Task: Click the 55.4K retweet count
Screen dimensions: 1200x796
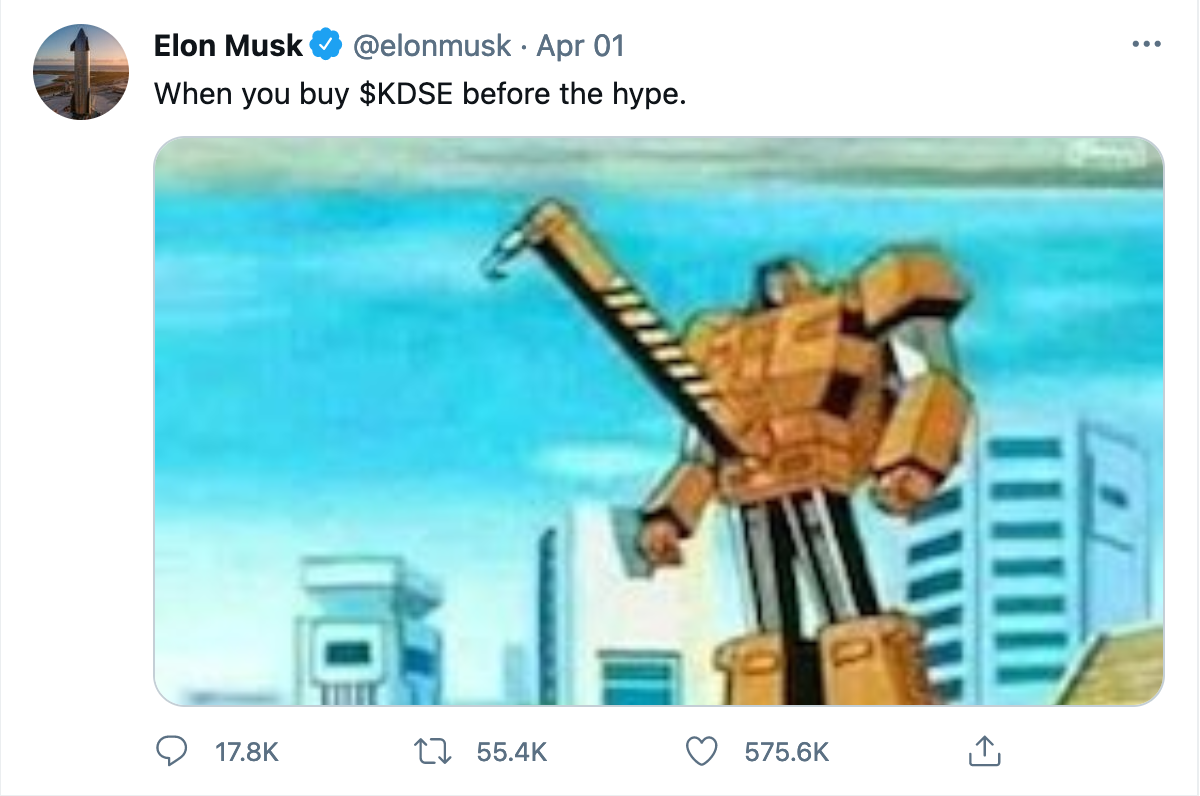Action: (x=512, y=752)
